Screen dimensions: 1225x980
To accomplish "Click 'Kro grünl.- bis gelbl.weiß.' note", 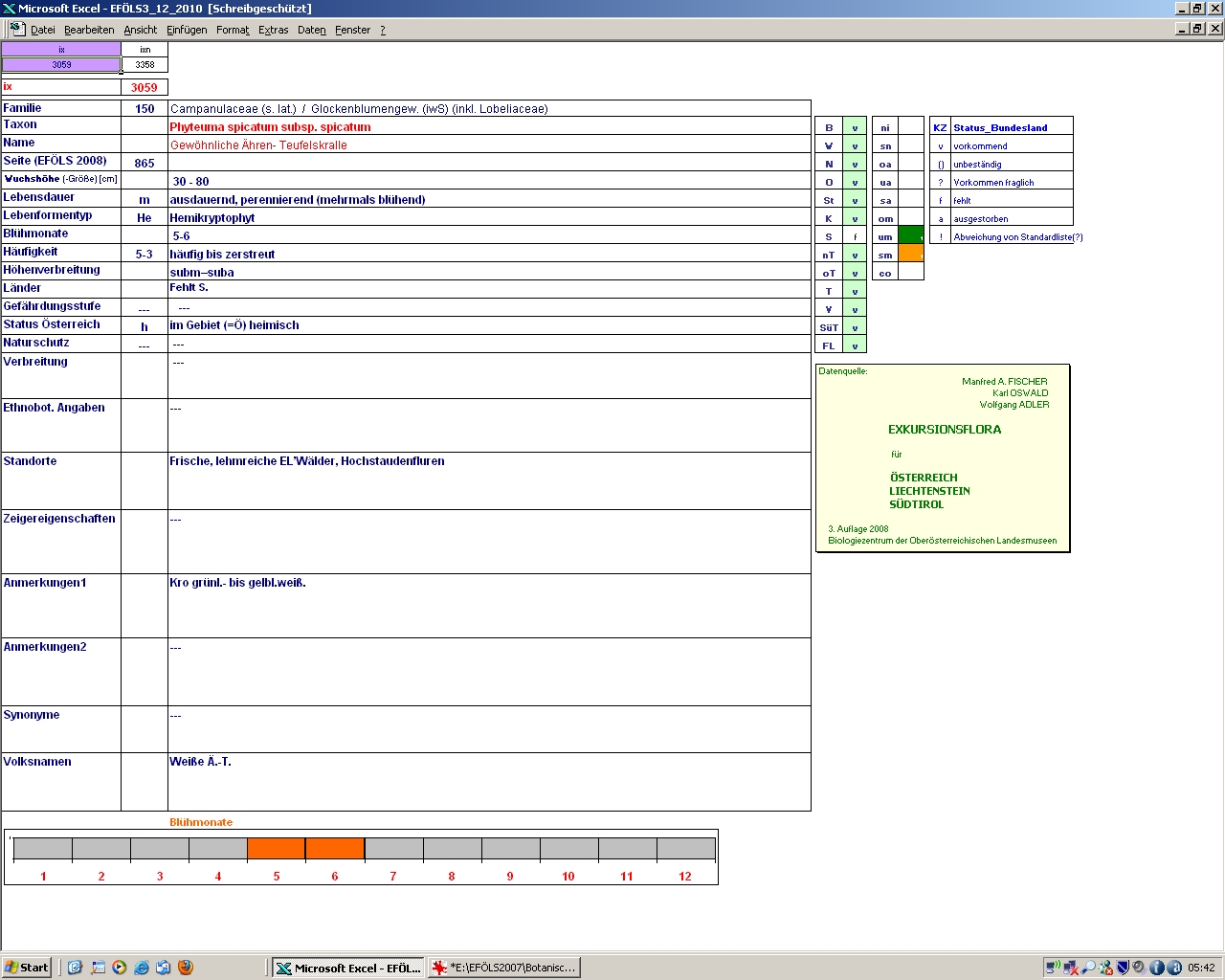I will click(238, 583).
